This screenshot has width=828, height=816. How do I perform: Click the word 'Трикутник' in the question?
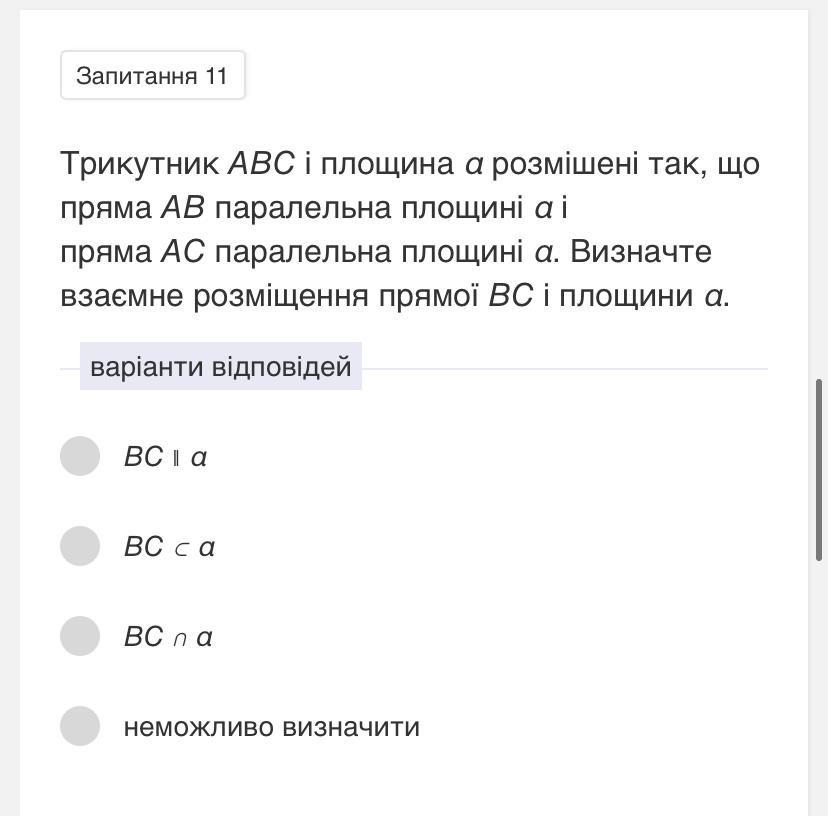140,163
